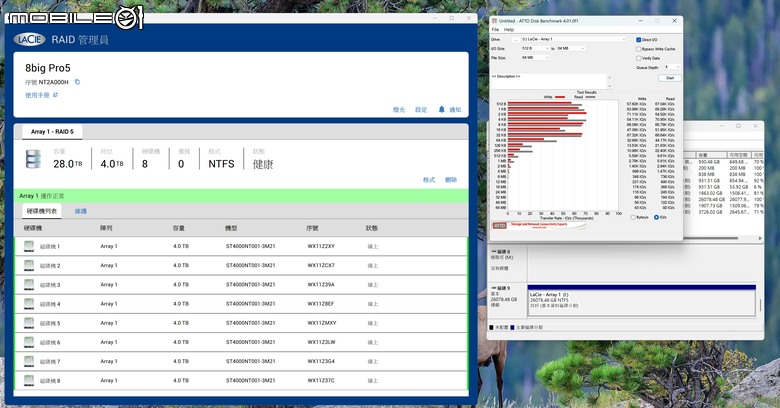Select the Bytes/s radio button
Screen dimensions: 780x408
click(x=633, y=217)
